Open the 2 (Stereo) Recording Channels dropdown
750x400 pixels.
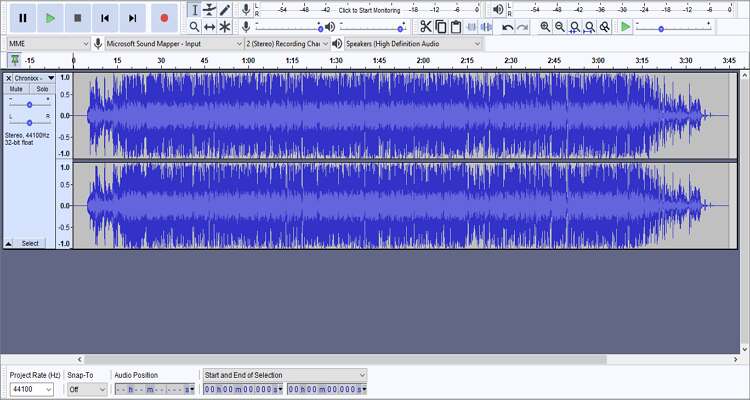click(x=287, y=44)
